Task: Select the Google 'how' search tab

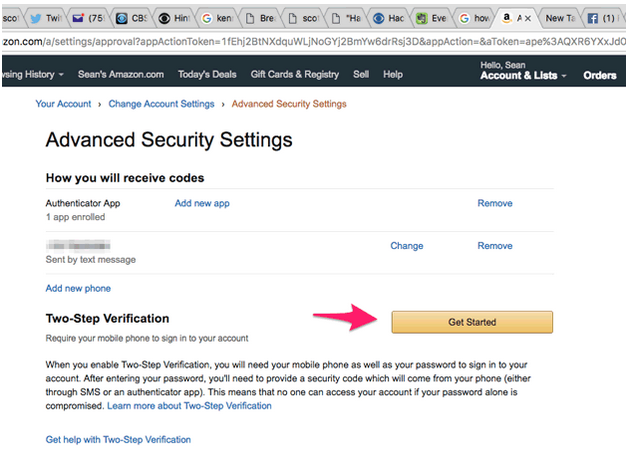Action: tap(474, 18)
